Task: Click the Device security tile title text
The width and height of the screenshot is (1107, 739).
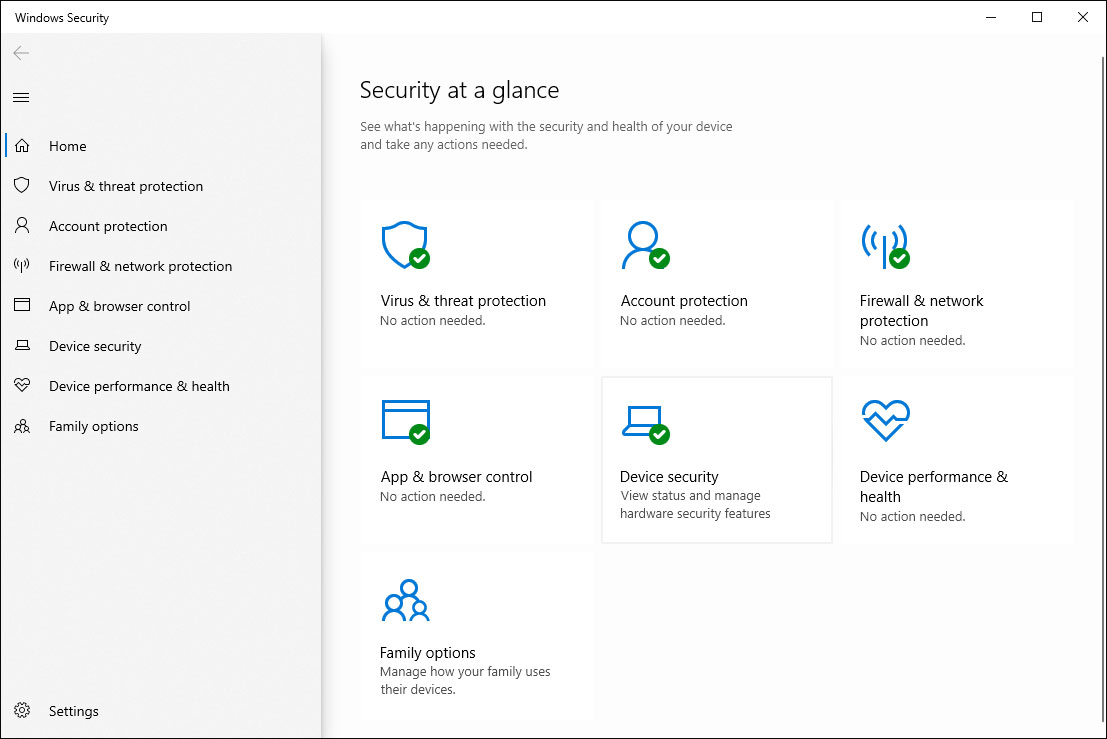Action: 669,477
